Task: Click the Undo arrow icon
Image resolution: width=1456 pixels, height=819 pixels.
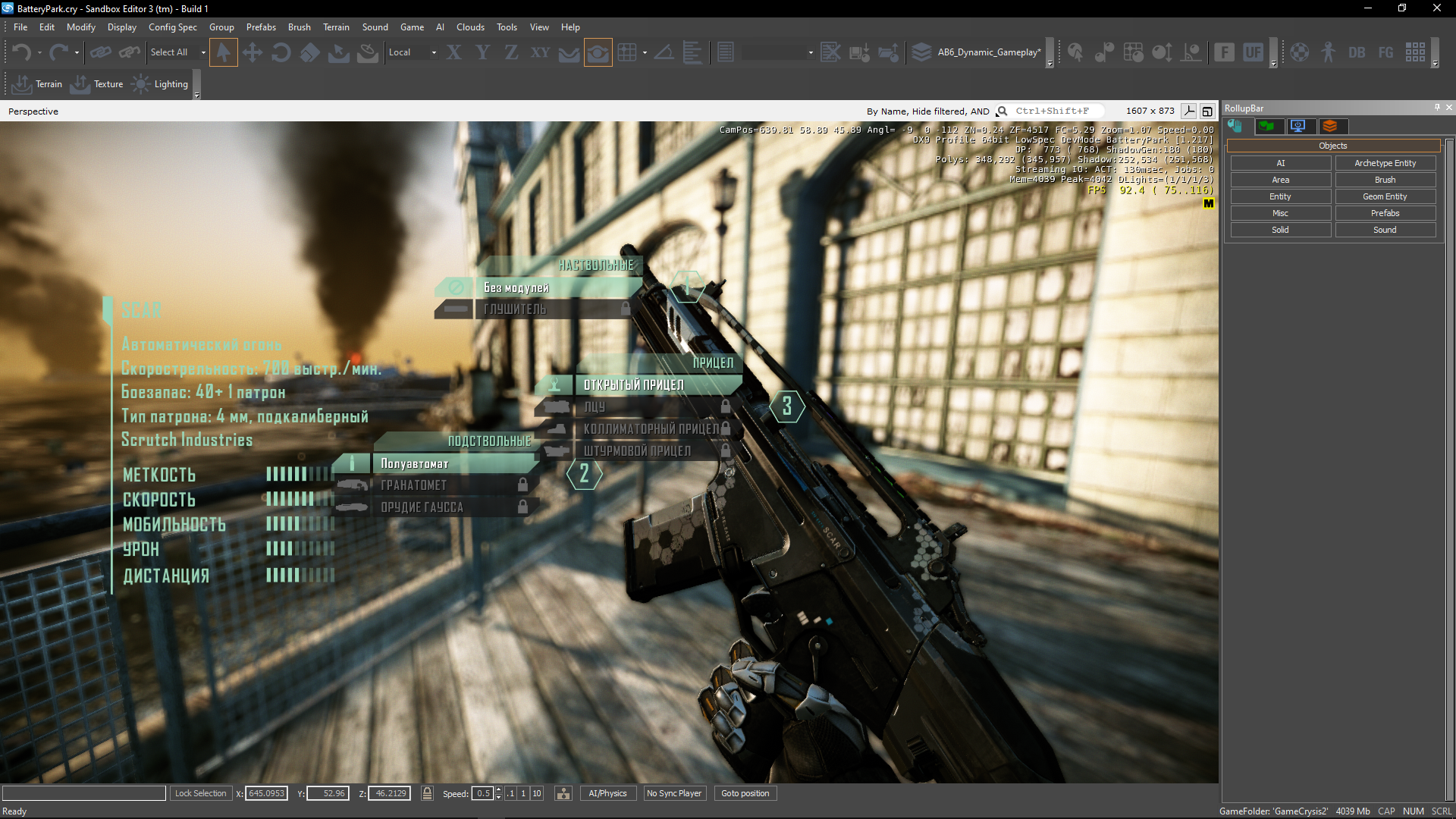Action: [x=21, y=52]
